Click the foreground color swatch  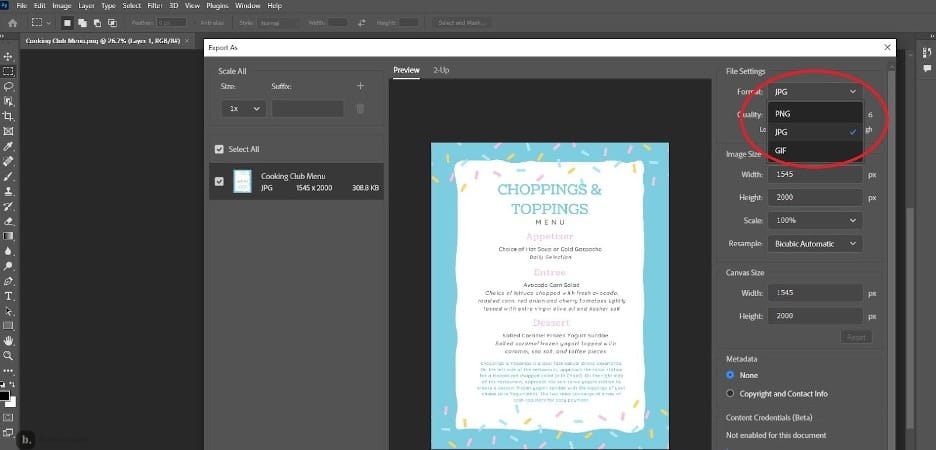5,395
